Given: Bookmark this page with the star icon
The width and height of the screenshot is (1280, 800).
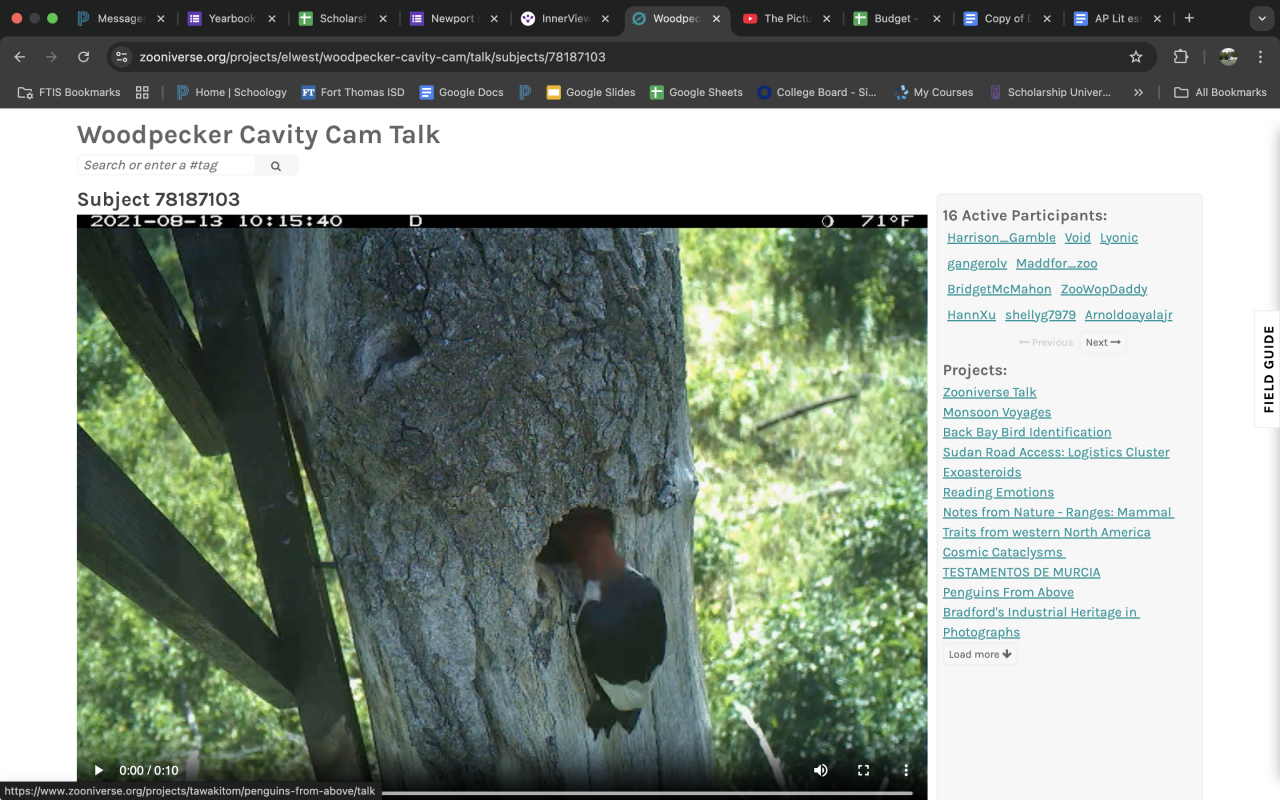Looking at the screenshot, I should pyautogui.click(x=1136, y=57).
